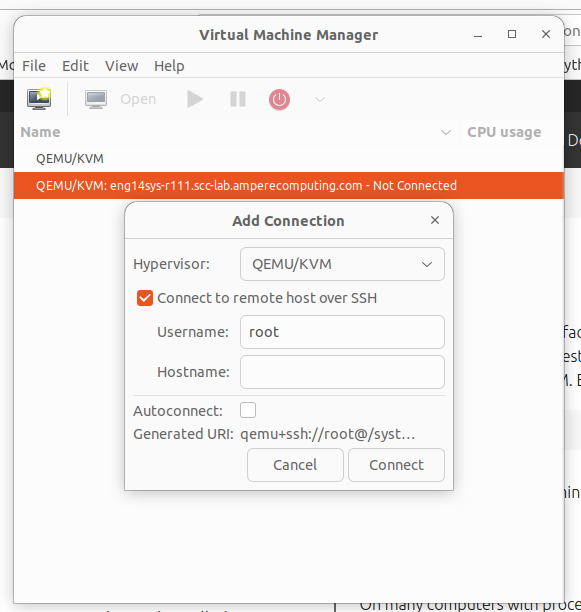Image resolution: width=581 pixels, height=612 pixels.
Task: Open the shutdown options dropdown arrow
Action: [x=320, y=100]
